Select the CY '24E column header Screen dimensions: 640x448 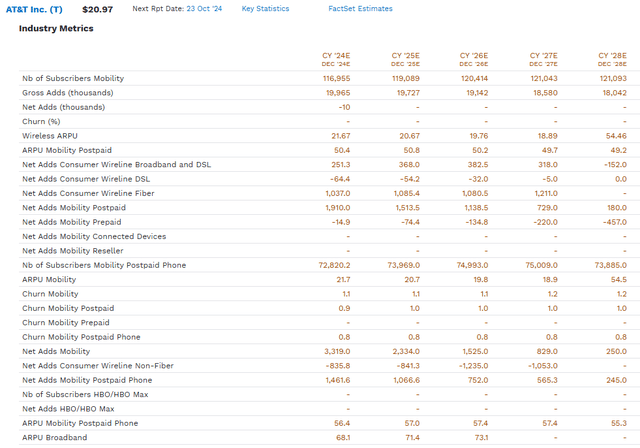[337, 57]
